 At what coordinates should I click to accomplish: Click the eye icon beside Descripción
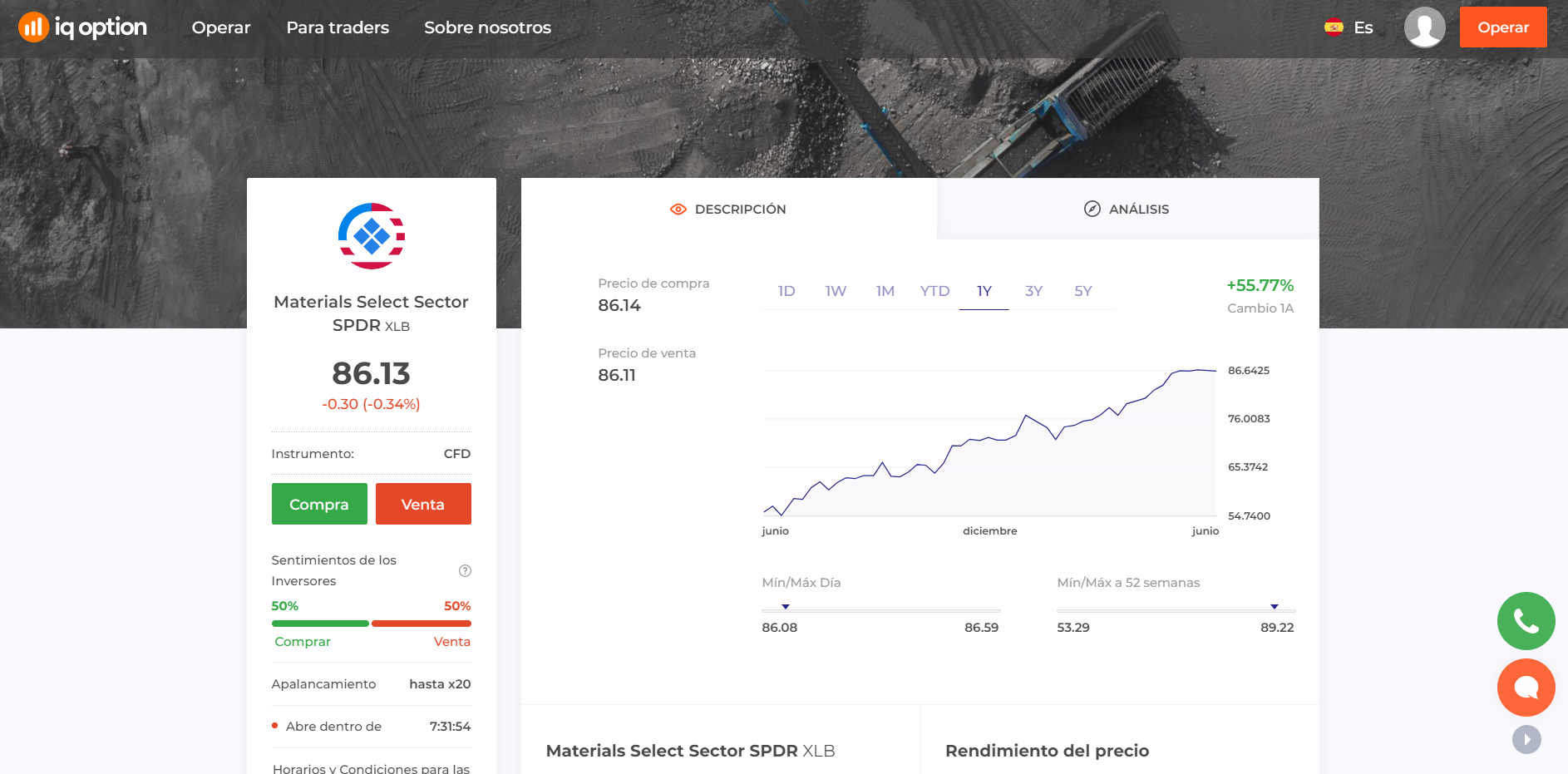point(678,210)
